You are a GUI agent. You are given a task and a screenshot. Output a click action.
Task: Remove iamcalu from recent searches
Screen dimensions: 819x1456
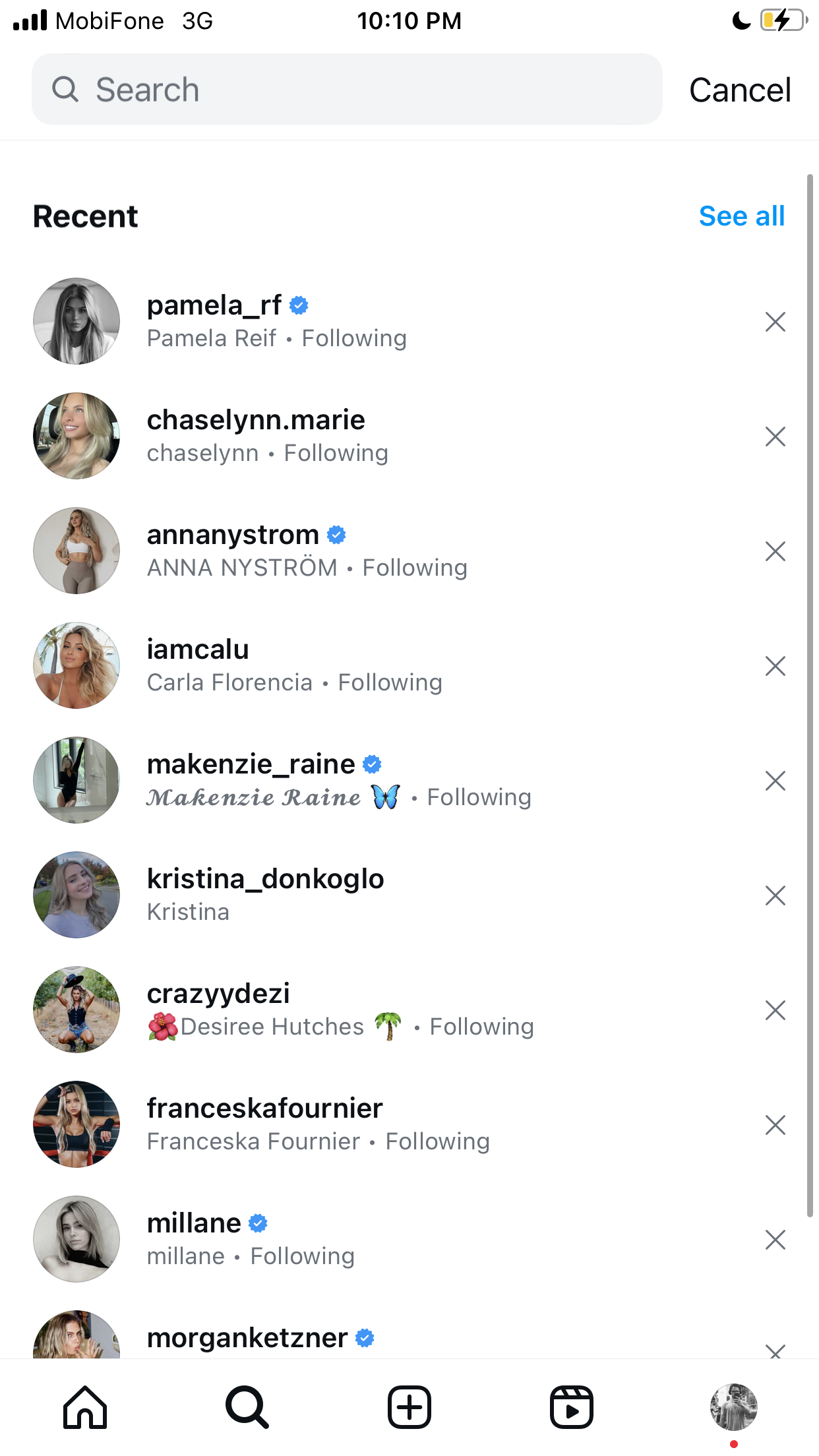[775, 666]
